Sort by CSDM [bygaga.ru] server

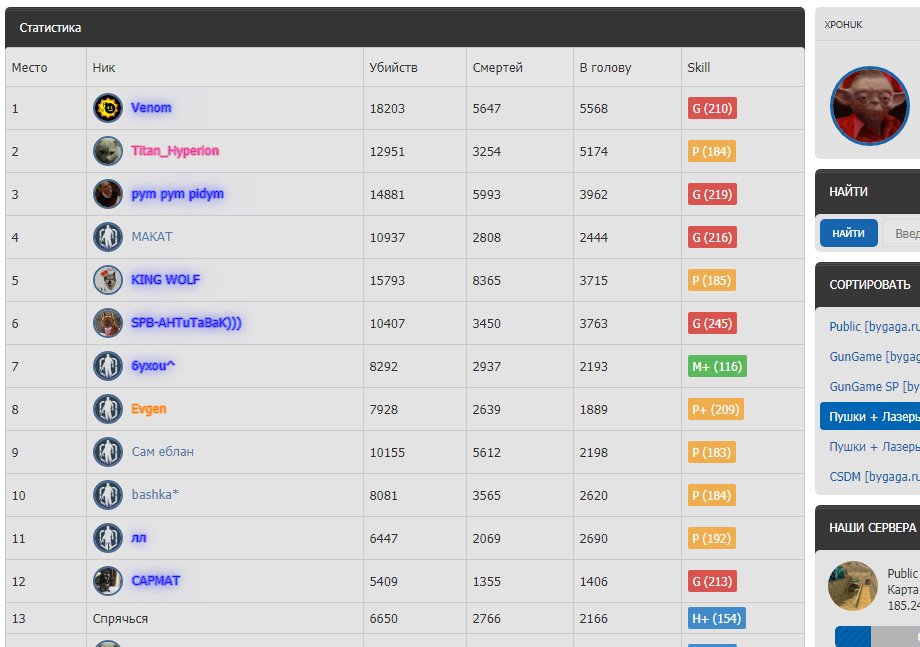(874, 477)
